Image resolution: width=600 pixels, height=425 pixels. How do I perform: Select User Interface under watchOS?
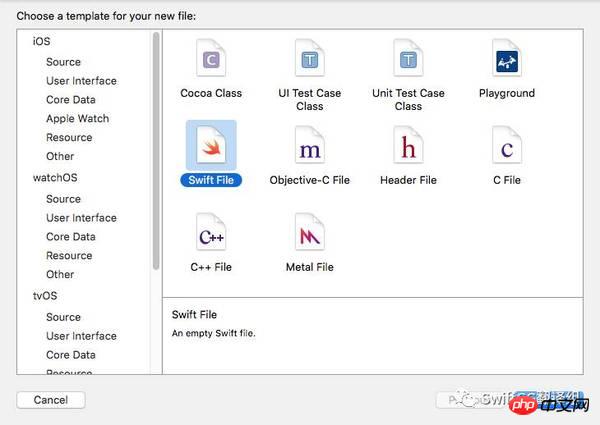point(81,218)
